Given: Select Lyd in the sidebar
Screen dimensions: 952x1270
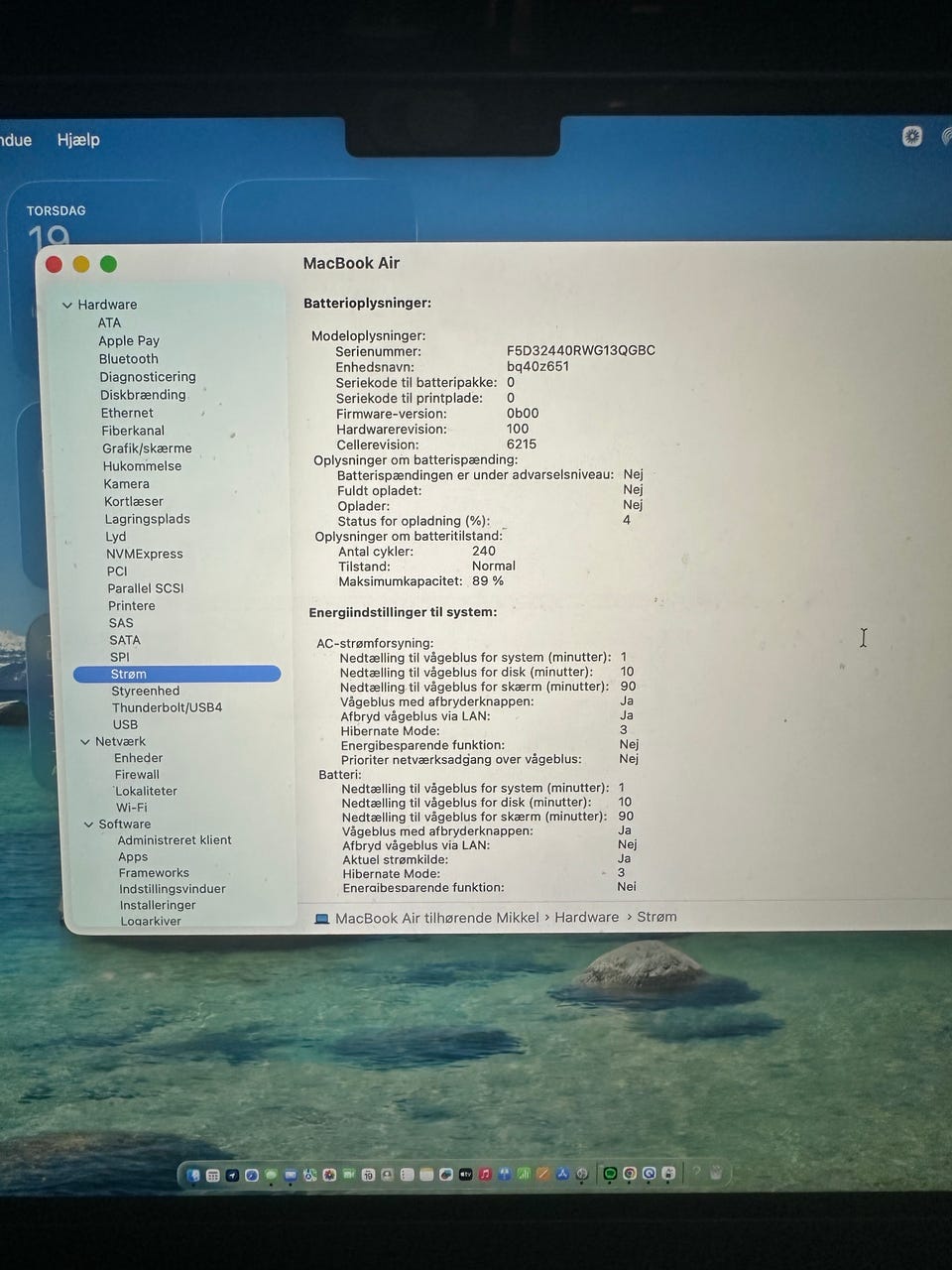Looking at the screenshot, I should click(x=116, y=537).
